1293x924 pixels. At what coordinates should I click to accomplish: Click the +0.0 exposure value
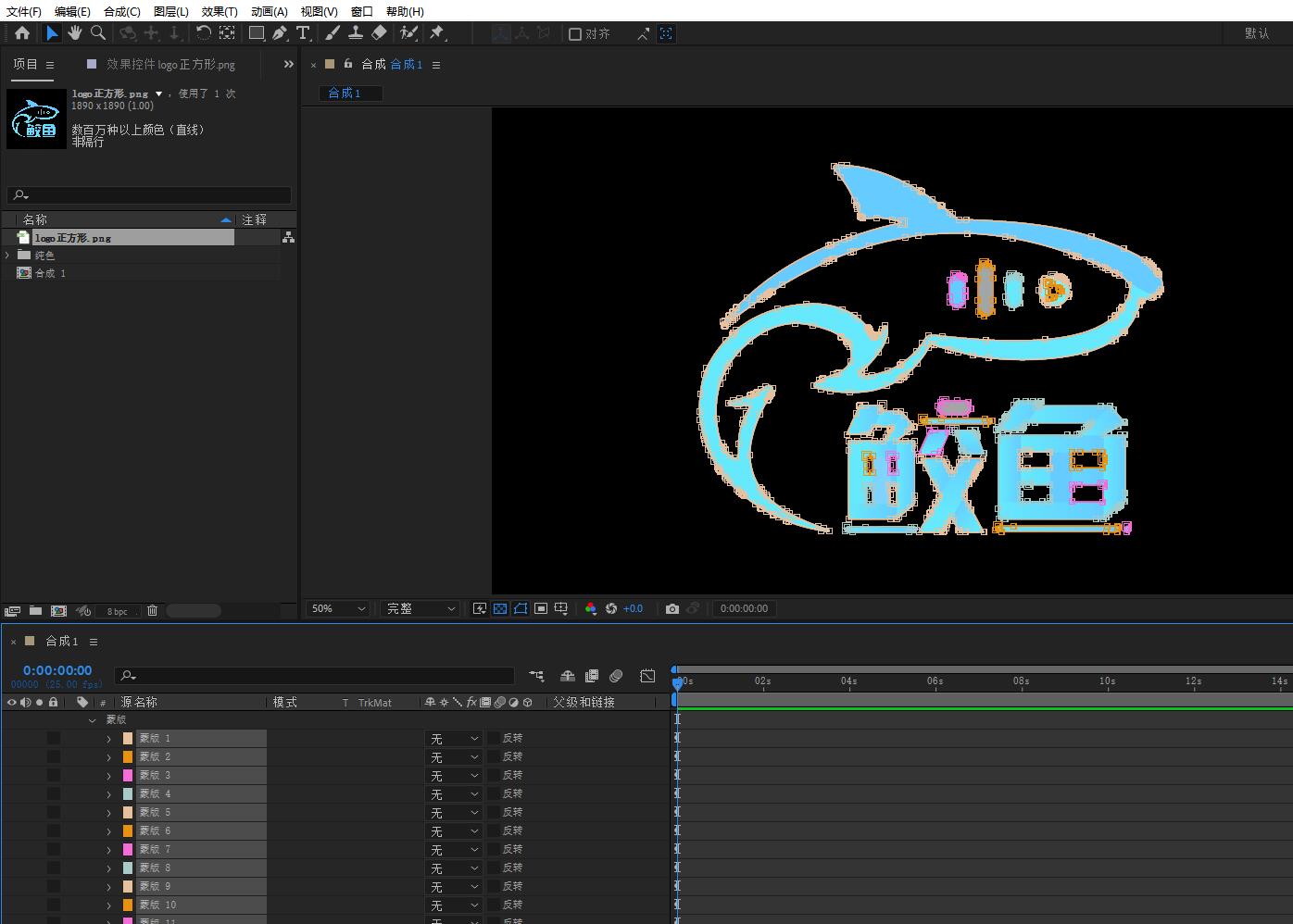pos(633,608)
